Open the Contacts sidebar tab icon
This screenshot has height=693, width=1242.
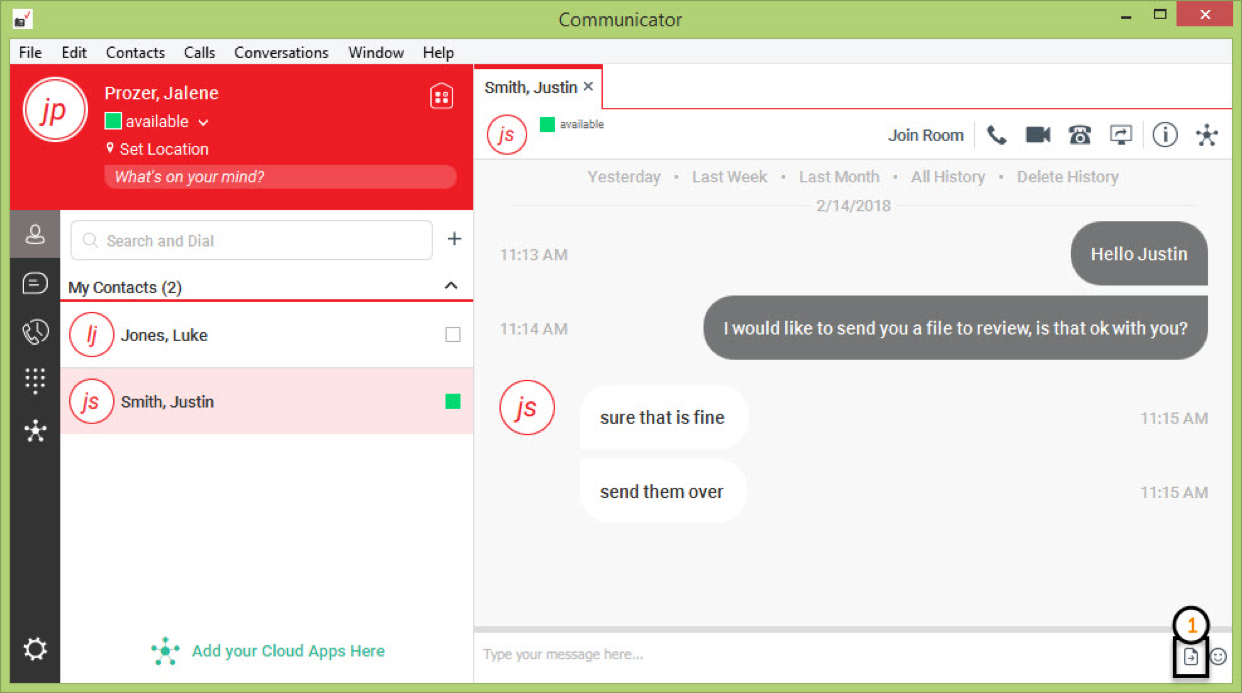tap(35, 235)
